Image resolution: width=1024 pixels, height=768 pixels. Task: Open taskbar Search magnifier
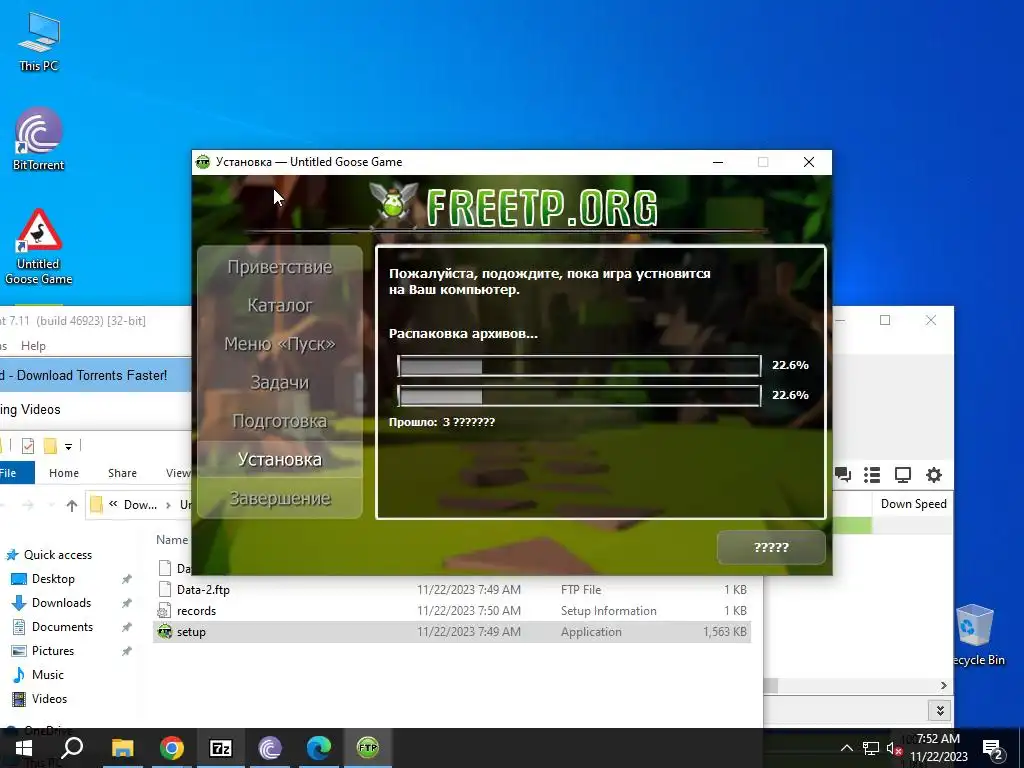[x=72, y=748]
